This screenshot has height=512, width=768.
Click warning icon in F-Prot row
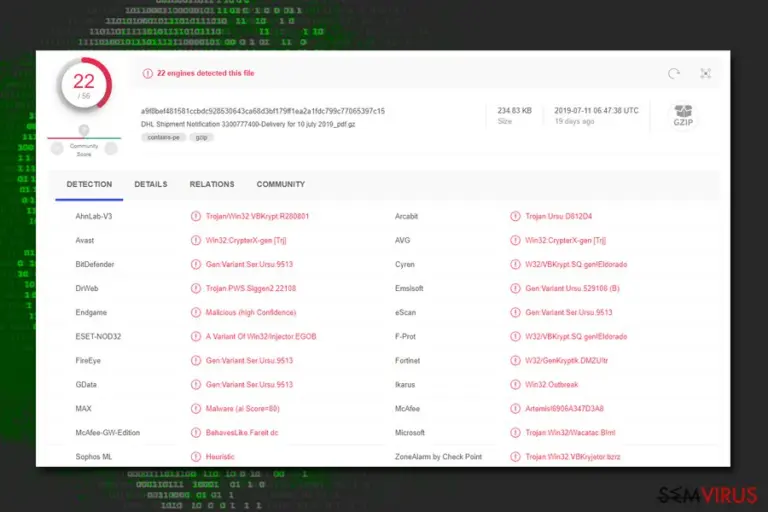point(515,336)
